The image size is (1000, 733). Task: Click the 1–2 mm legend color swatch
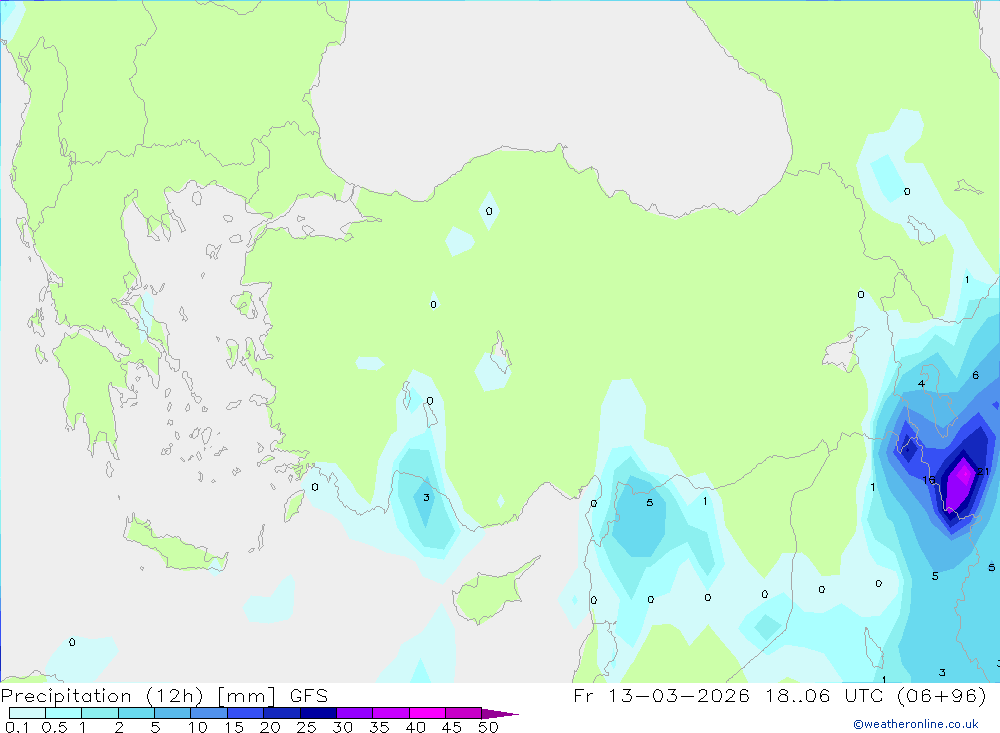point(99,713)
